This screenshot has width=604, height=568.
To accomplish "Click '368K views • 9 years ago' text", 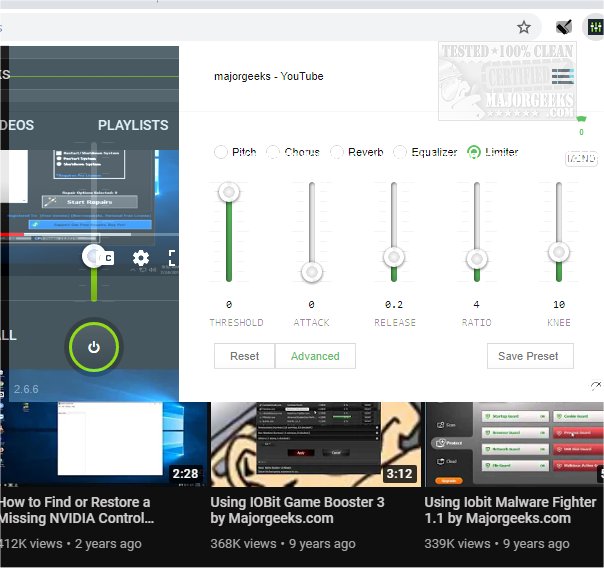I will [x=283, y=544].
